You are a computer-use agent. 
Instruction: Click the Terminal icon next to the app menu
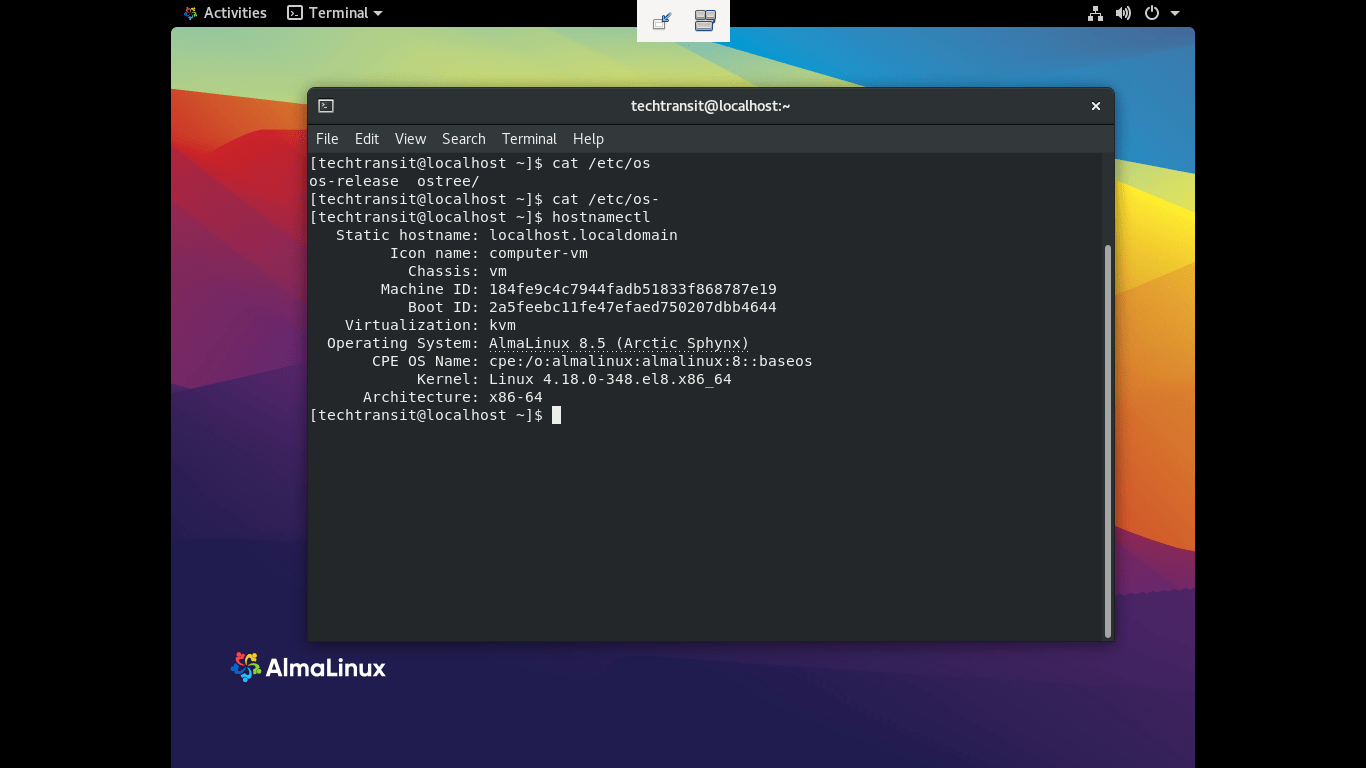(293, 13)
